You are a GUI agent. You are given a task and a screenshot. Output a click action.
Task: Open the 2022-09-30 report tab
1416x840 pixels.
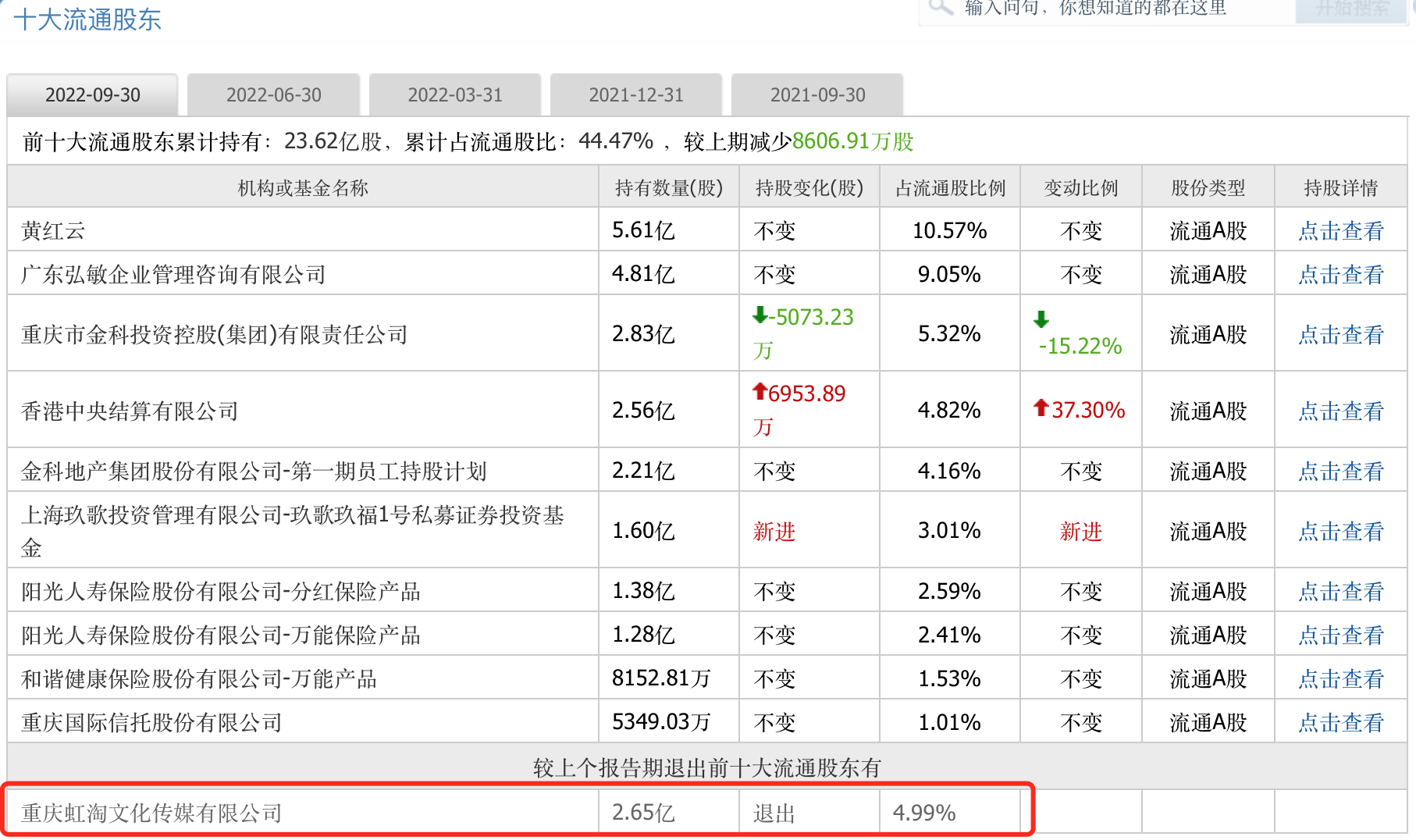[92, 95]
